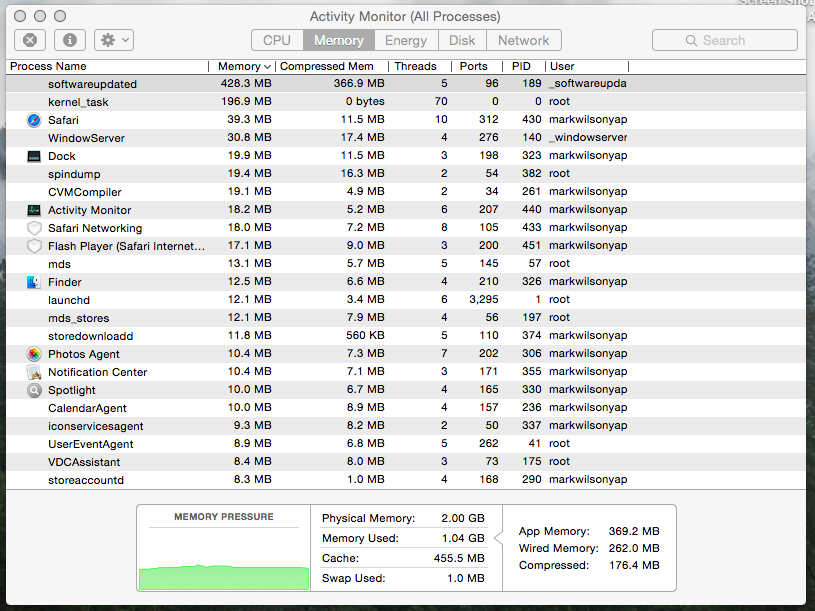
Task: Click the Physical Memory 2.00 GB entry
Action: pos(403,519)
